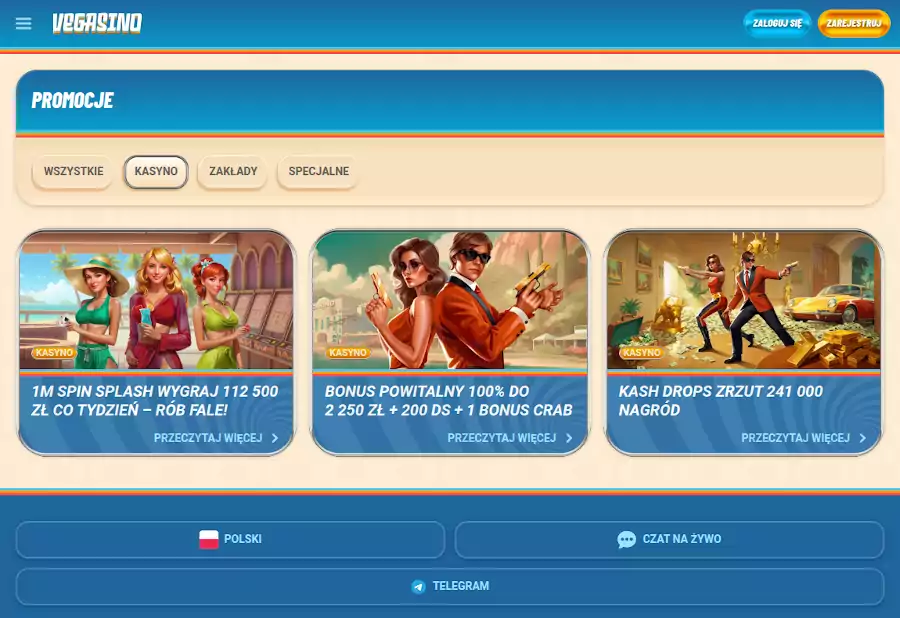Click the Telegram paper plane icon
The image size is (900, 618).
tap(419, 586)
